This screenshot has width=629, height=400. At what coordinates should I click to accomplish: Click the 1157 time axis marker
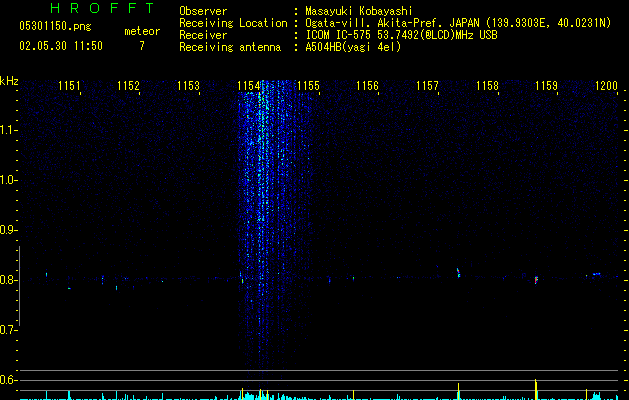coord(427,86)
